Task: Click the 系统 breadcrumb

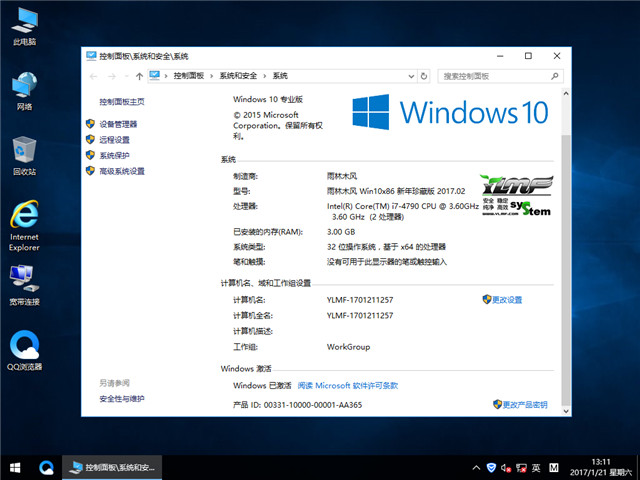Action: [x=280, y=76]
